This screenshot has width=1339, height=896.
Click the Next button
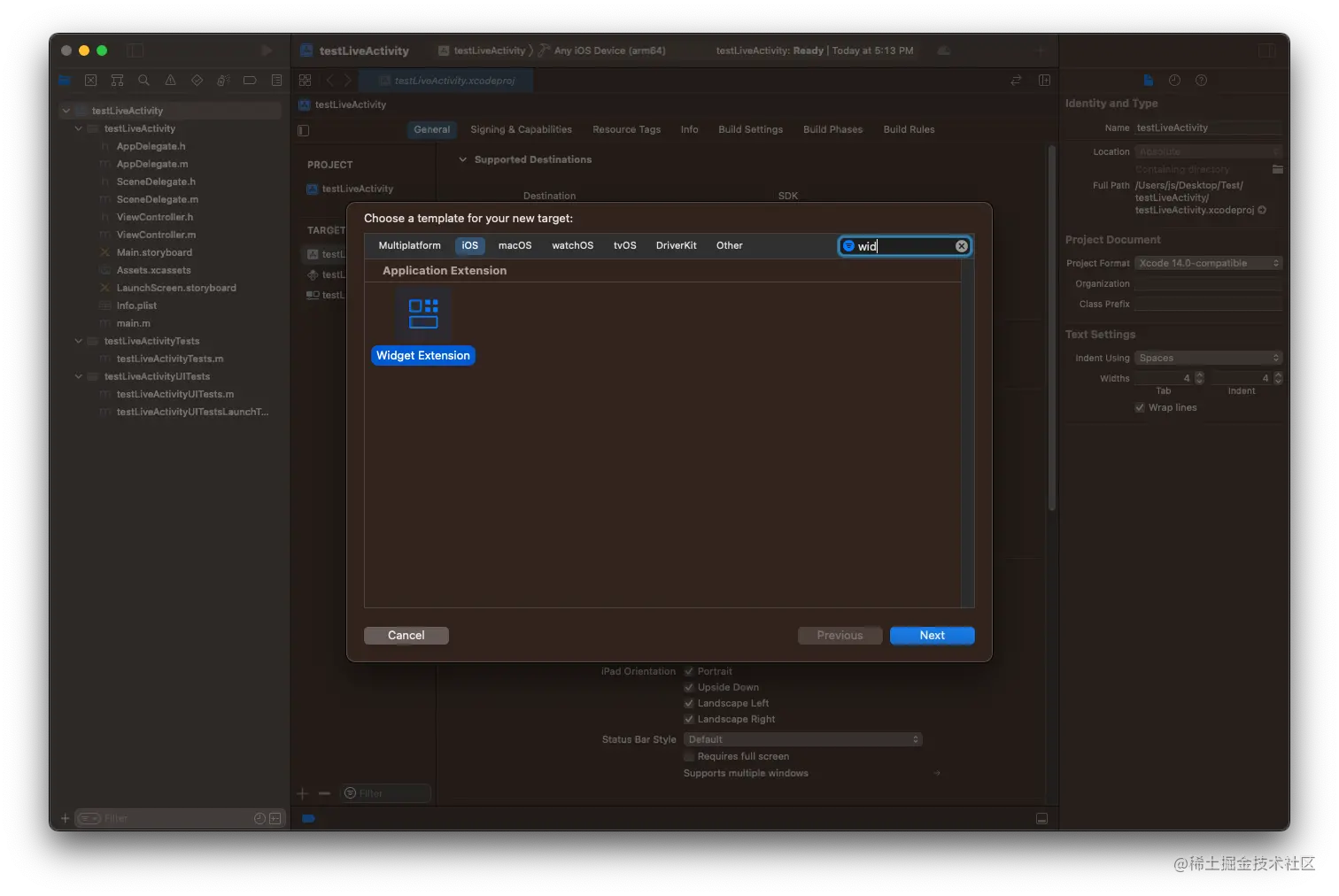point(932,635)
